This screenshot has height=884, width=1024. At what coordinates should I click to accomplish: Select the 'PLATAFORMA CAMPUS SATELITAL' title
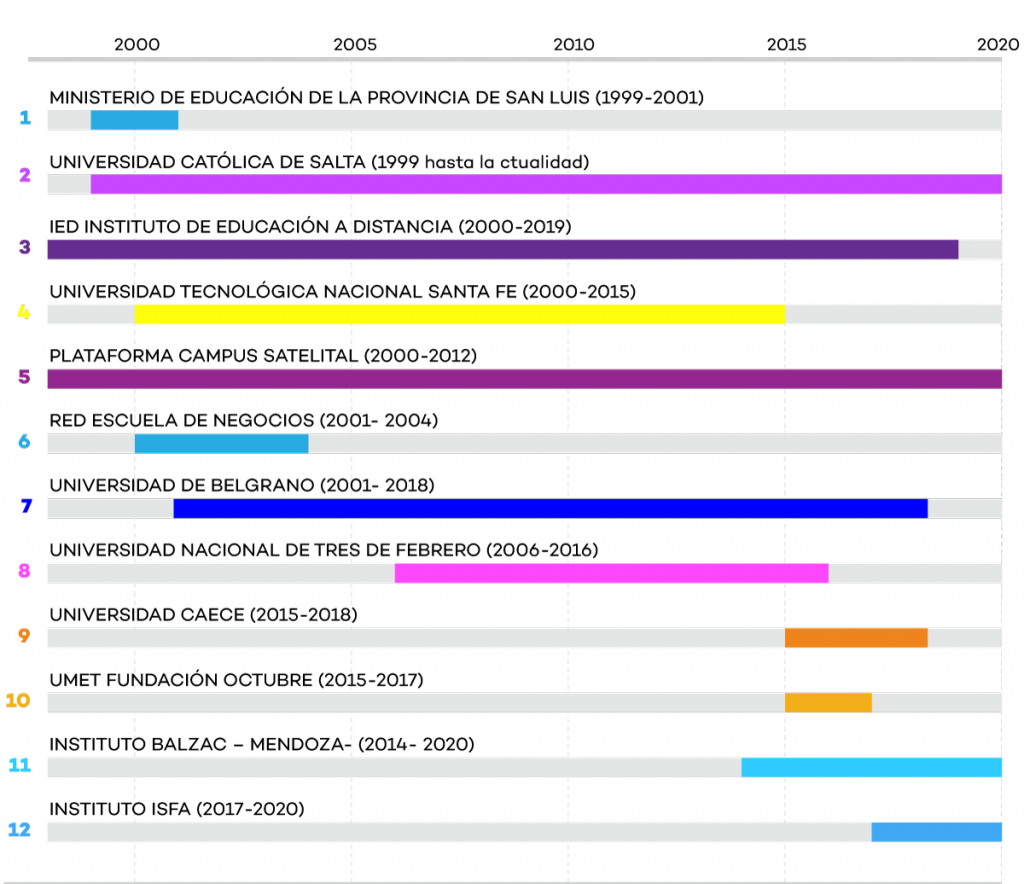point(204,356)
